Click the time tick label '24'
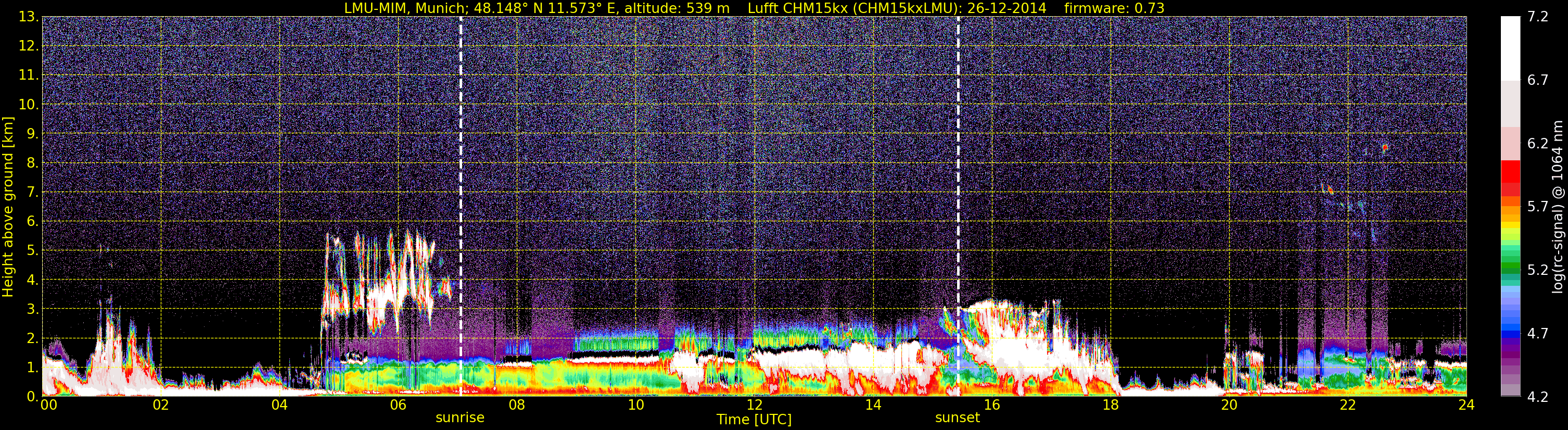The width and height of the screenshot is (1568, 430). pos(1467,405)
